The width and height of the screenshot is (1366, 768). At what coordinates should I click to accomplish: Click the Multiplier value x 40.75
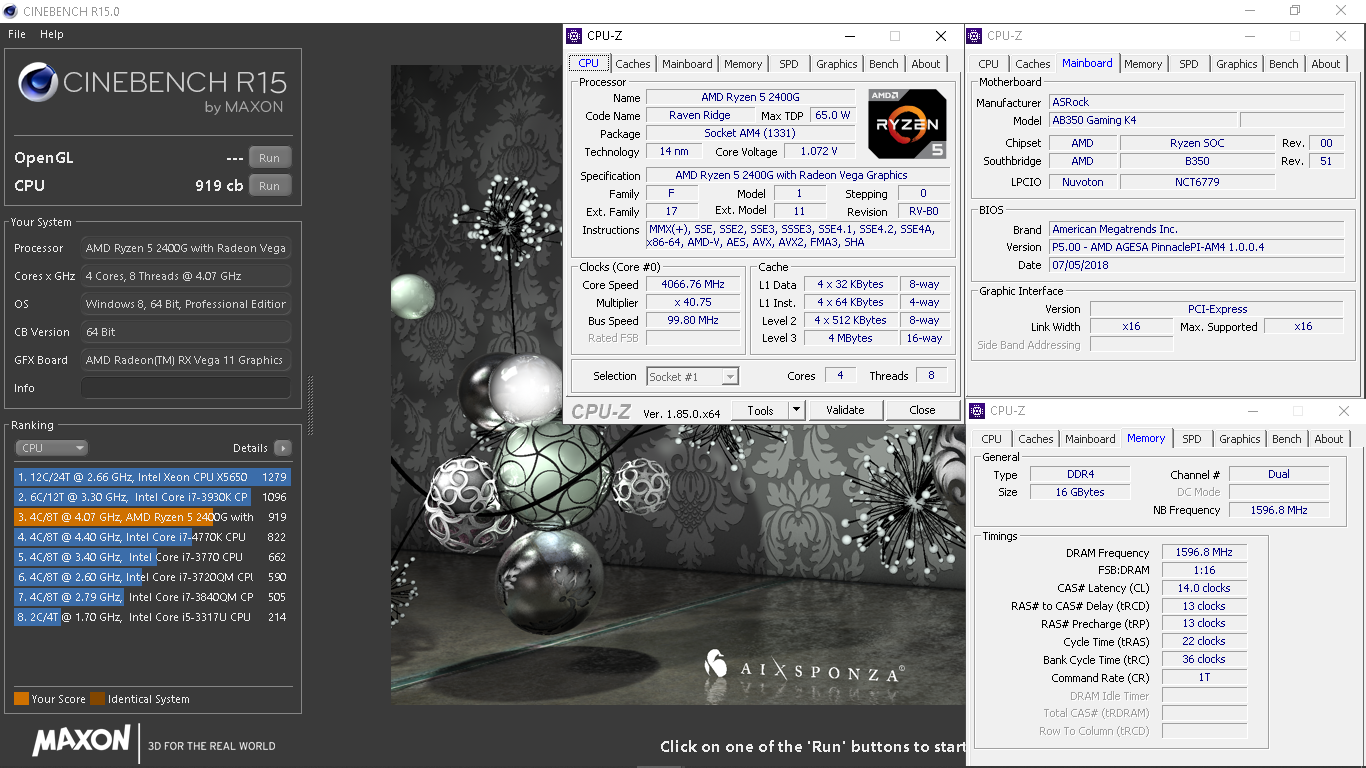[x=693, y=302]
